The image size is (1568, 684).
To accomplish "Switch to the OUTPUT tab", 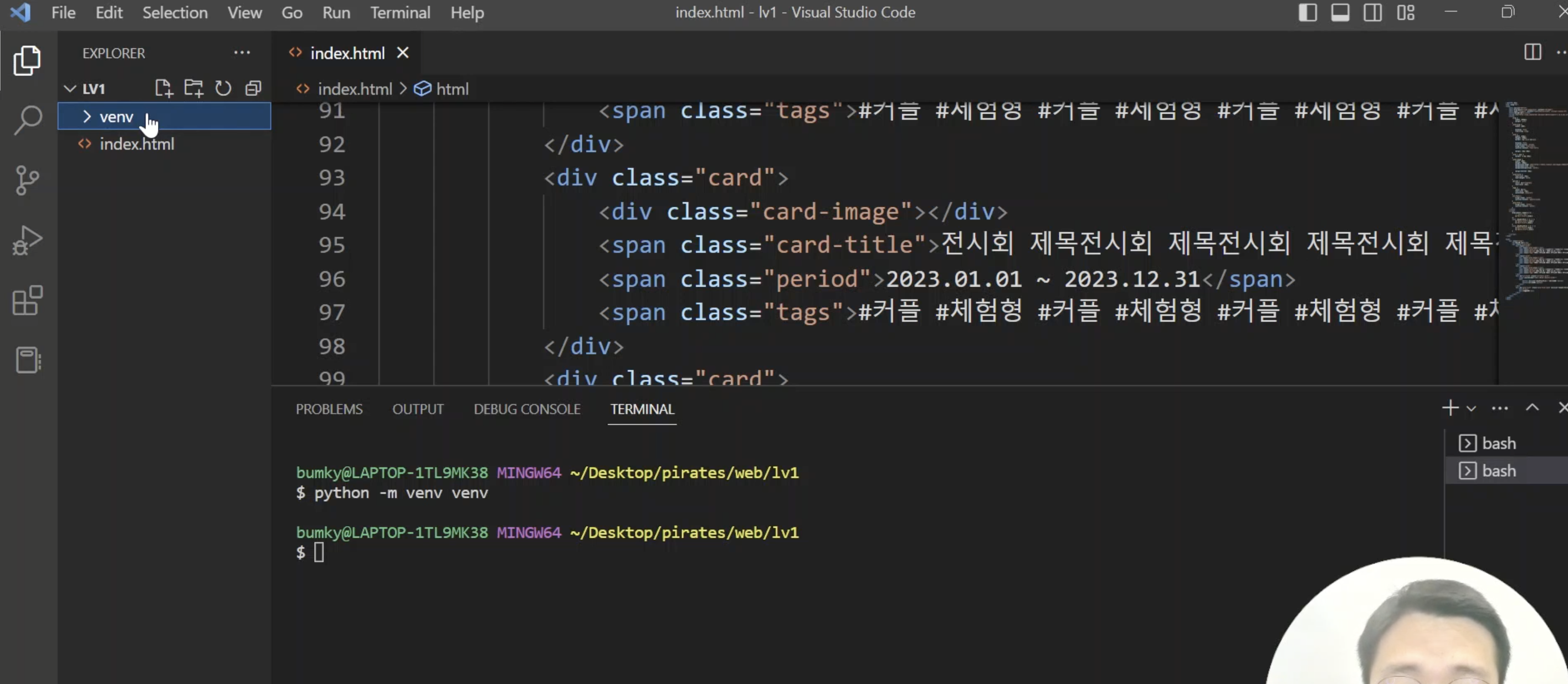I will pyautogui.click(x=418, y=409).
